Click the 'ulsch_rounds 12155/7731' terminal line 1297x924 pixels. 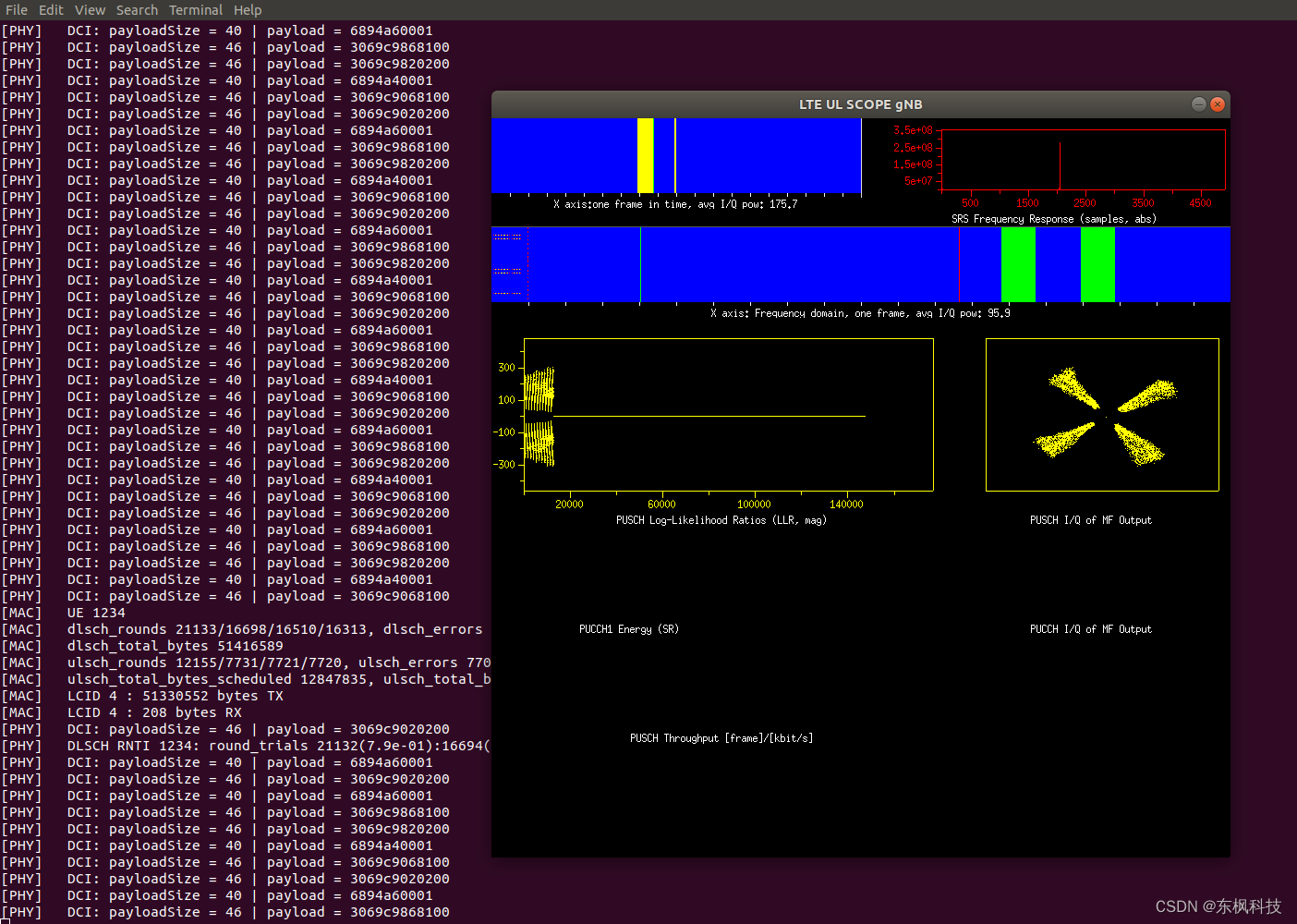coord(246,663)
